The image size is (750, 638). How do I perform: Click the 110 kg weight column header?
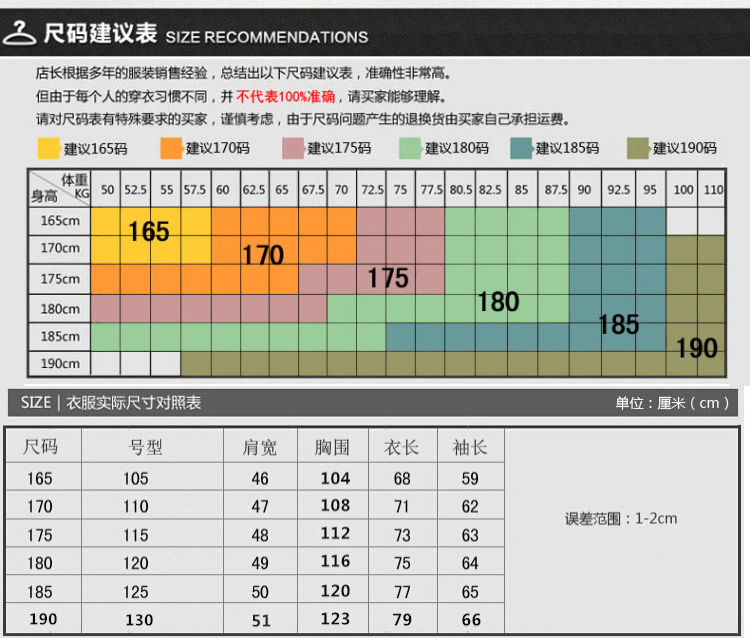pos(712,189)
